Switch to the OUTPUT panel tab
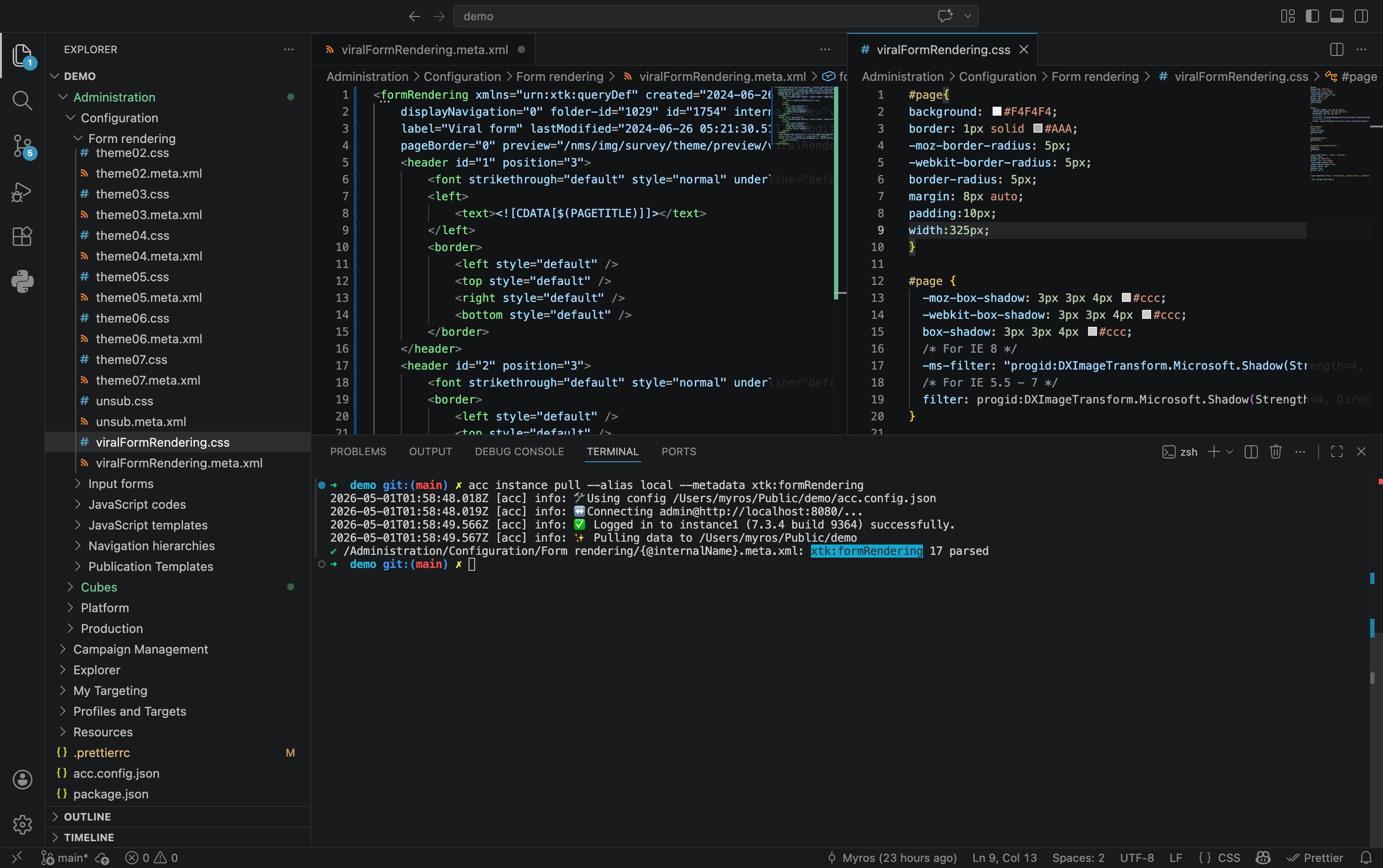 [x=430, y=452]
